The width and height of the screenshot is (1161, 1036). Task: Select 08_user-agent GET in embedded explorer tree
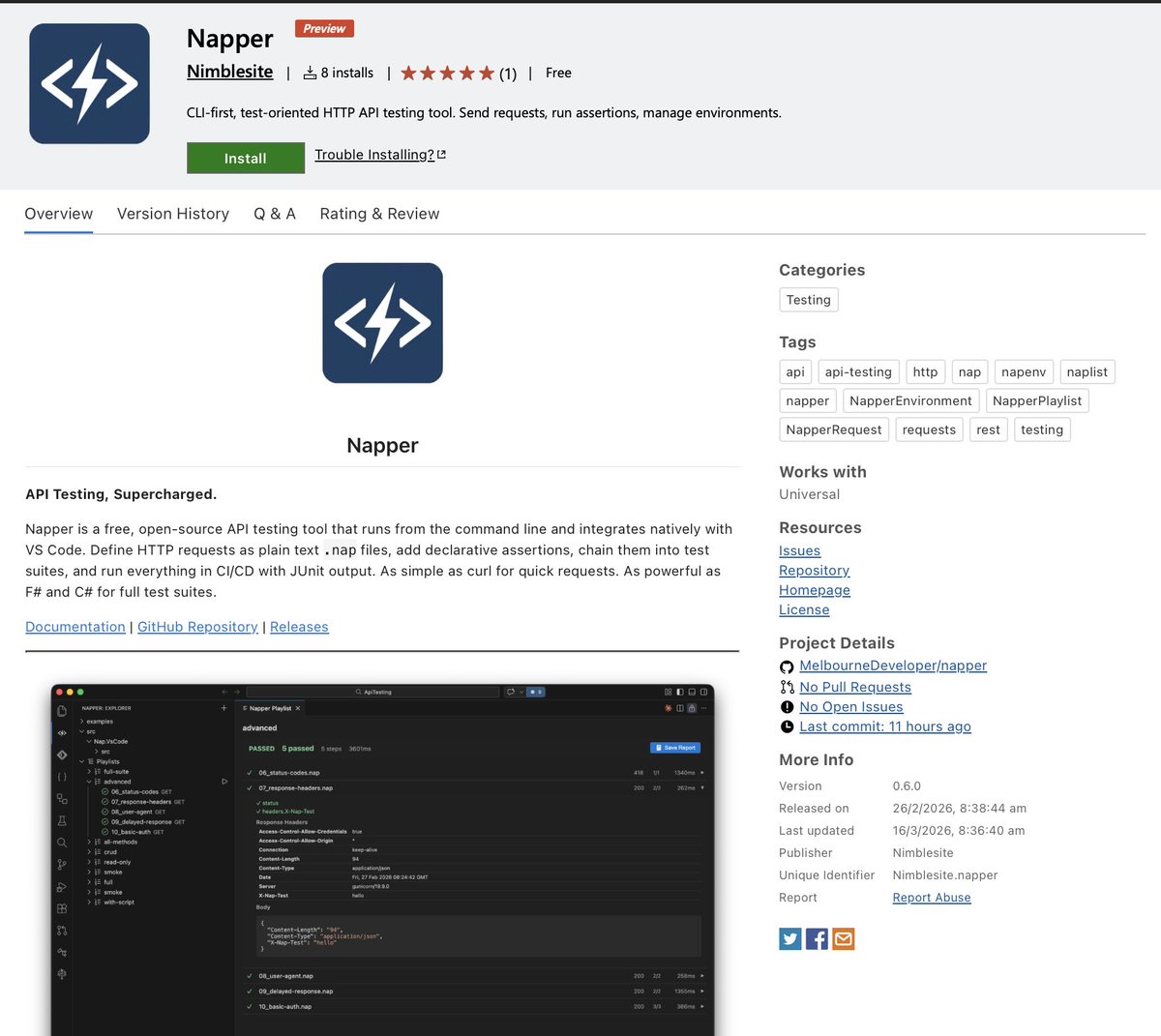click(x=134, y=812)
